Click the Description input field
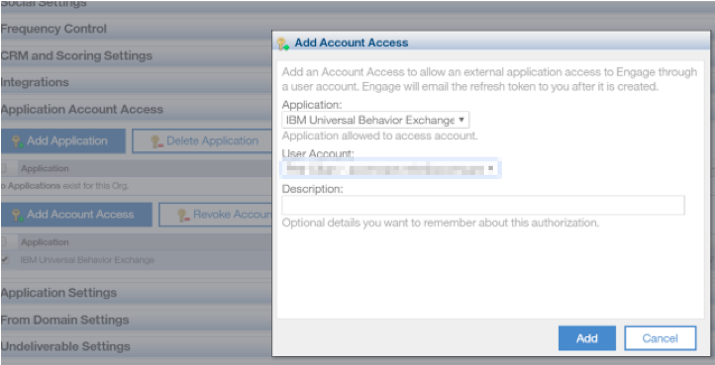The image size is (715, 365). [x=483, y=205]
